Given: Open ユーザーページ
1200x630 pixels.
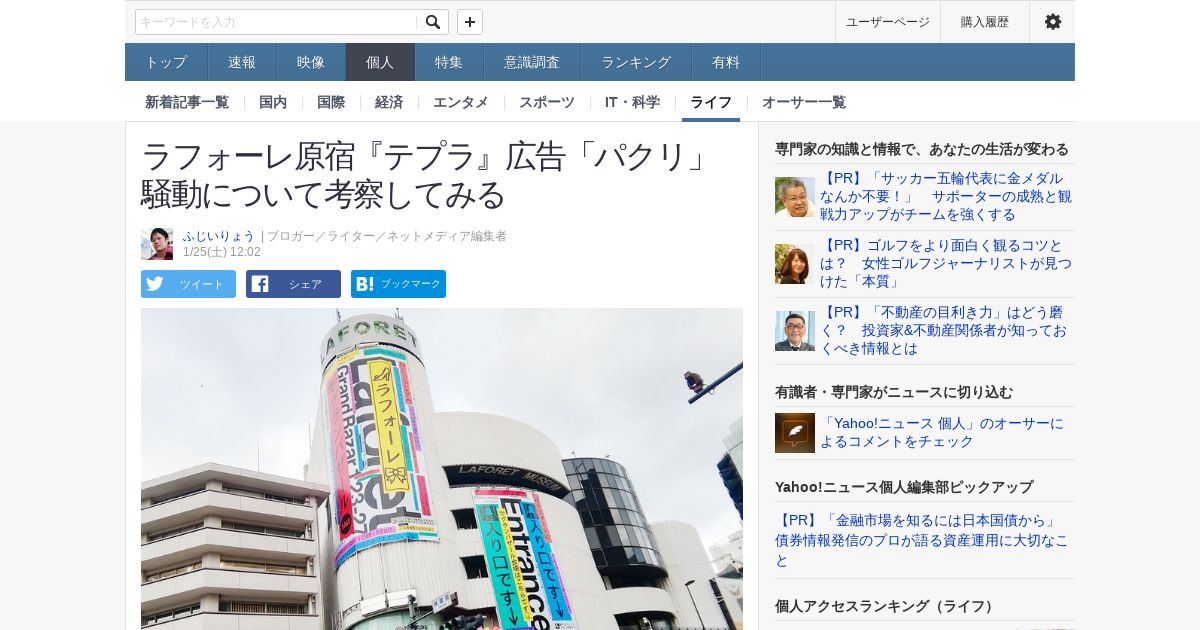Looking at the screenshot, I should point(887,22).
